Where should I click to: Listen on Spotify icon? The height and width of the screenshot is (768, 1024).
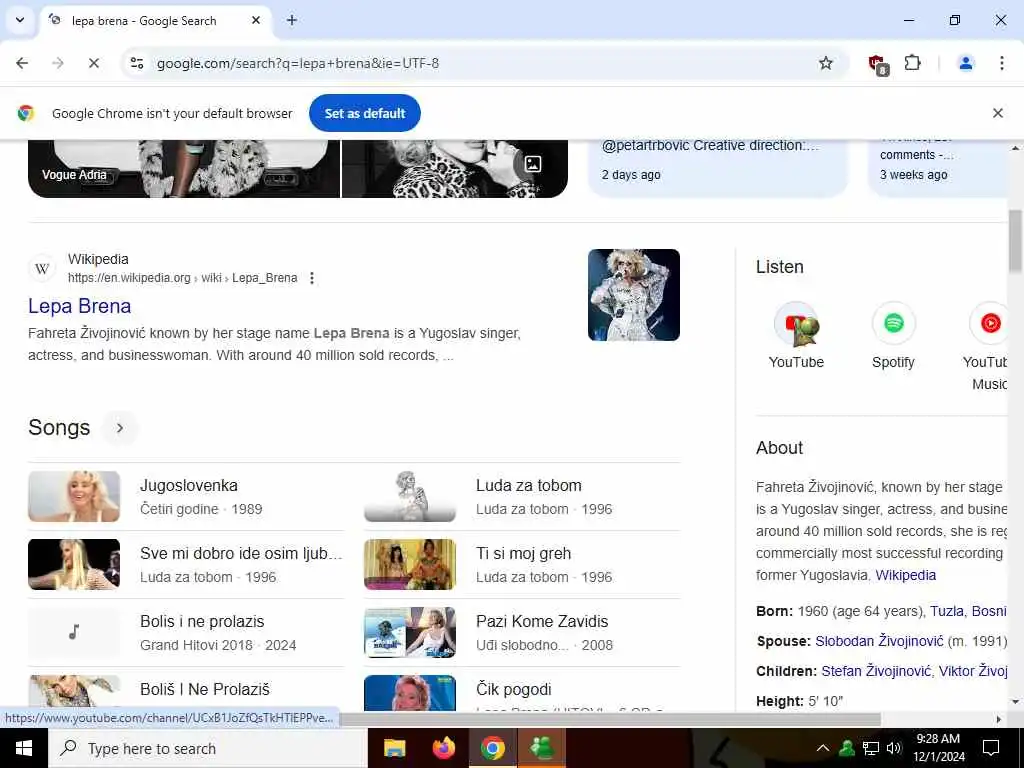pos(893,323)
